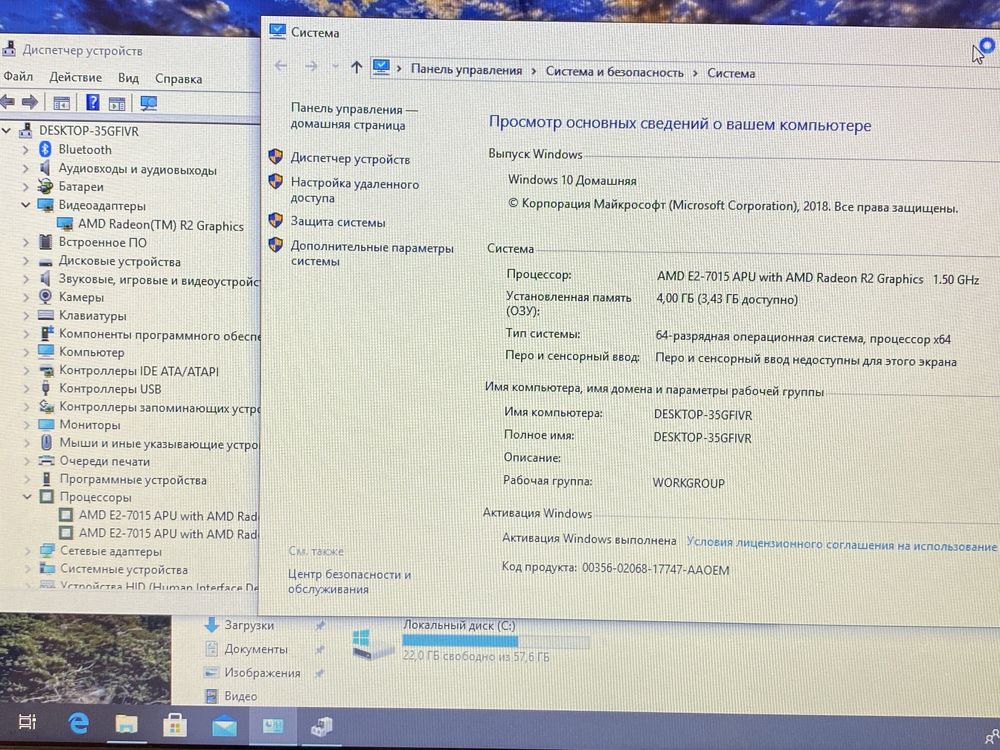Viewport: 1000px width, 750px height.
Task: Open Документы in Explorer quick access
Action: [256, 649]
